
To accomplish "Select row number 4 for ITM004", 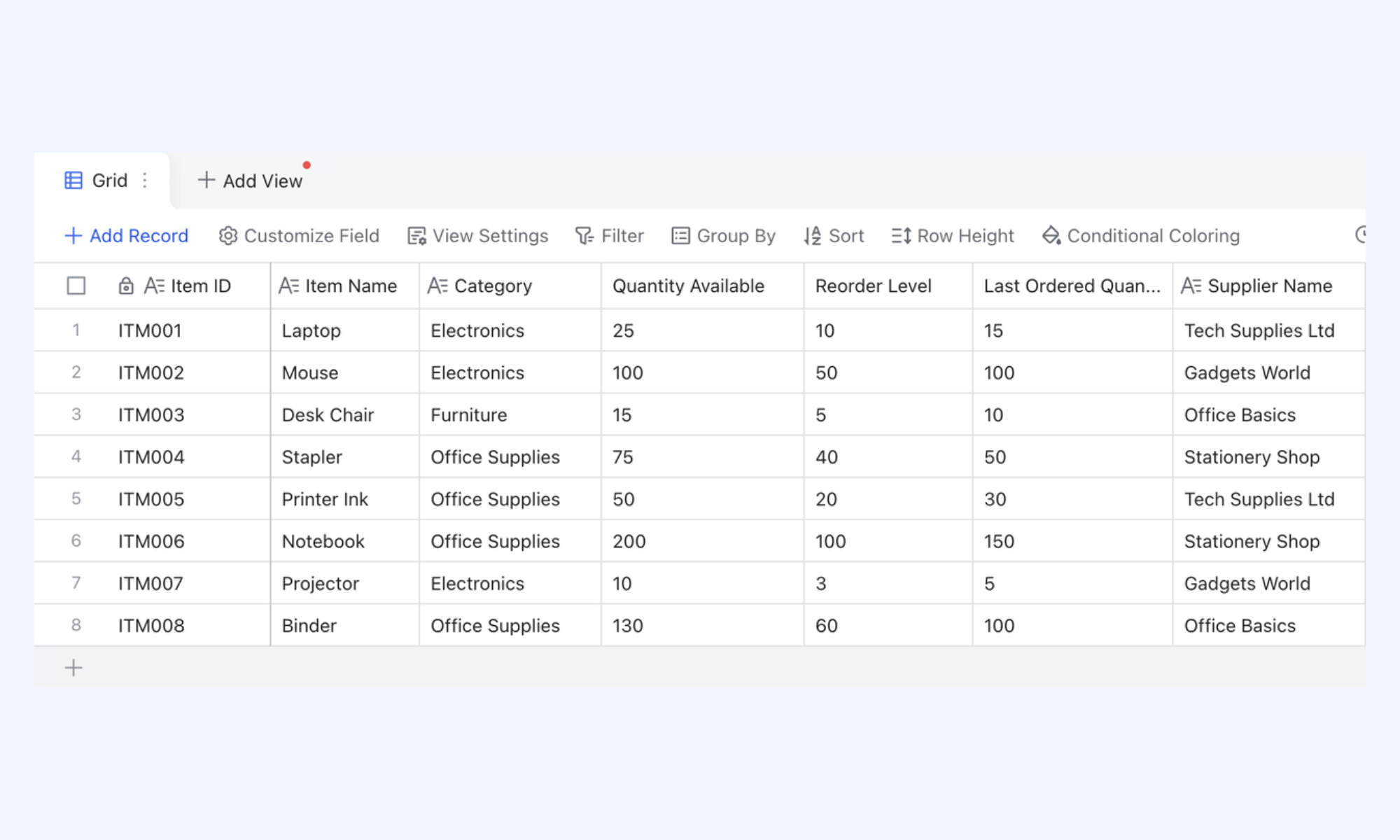I will (x=76, y=456).
